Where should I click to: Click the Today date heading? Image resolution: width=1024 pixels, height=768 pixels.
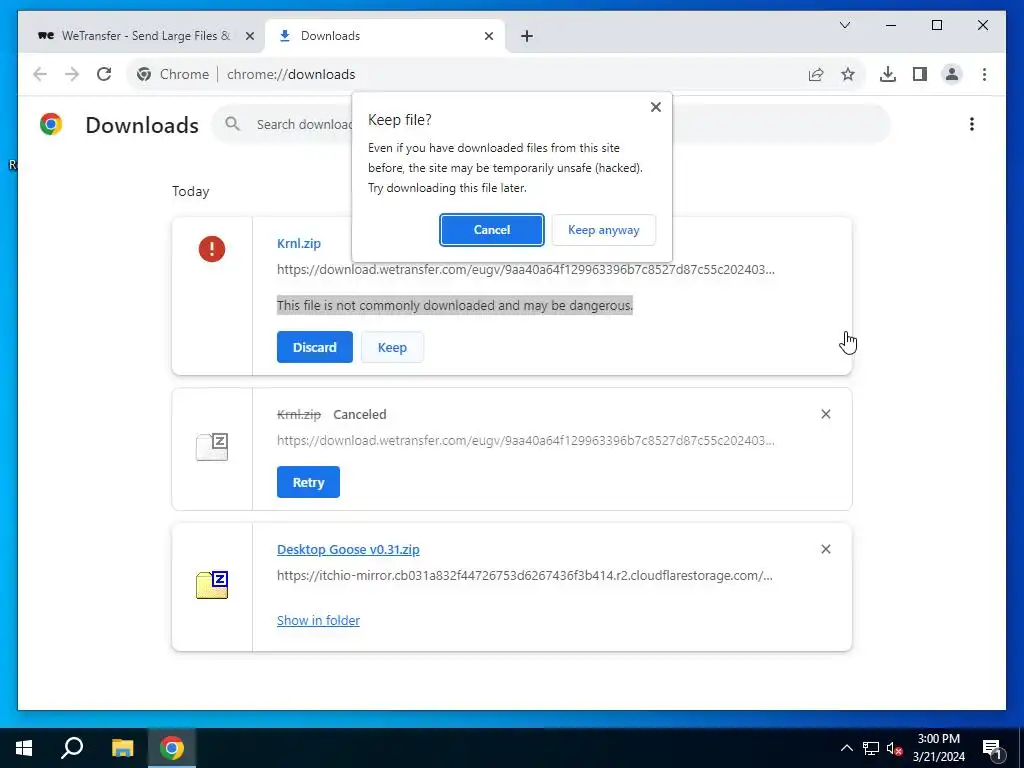pos(191,191)
